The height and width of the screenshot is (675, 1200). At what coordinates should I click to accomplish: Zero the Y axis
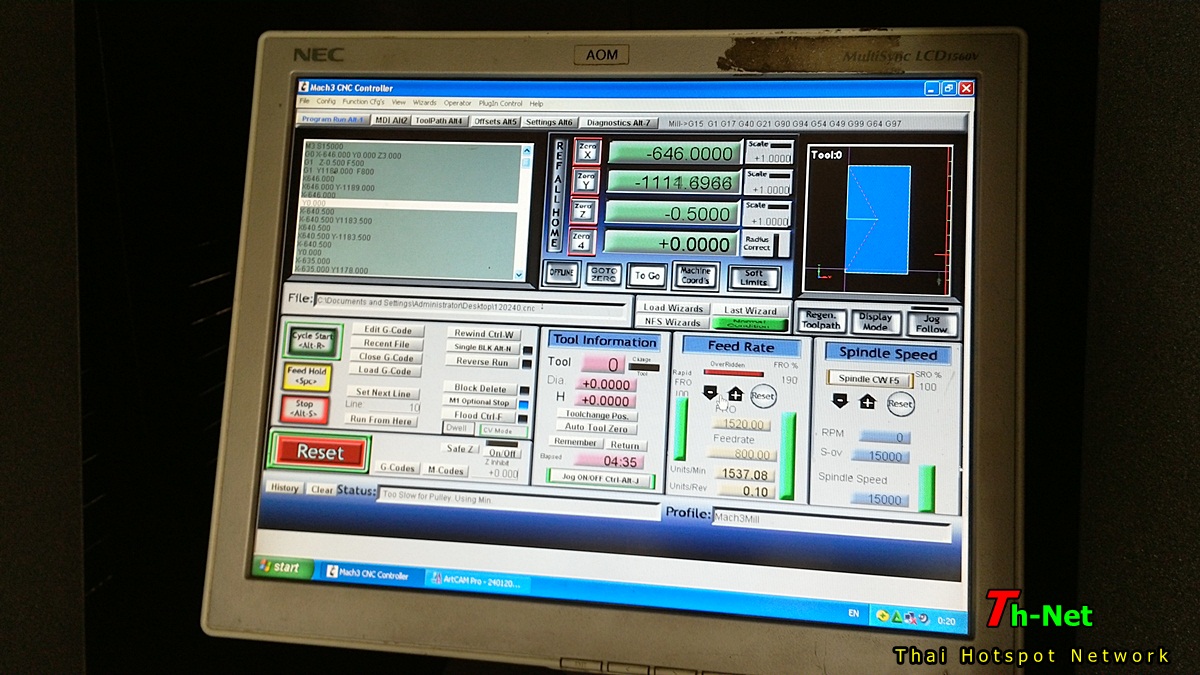tap(585, 181)
